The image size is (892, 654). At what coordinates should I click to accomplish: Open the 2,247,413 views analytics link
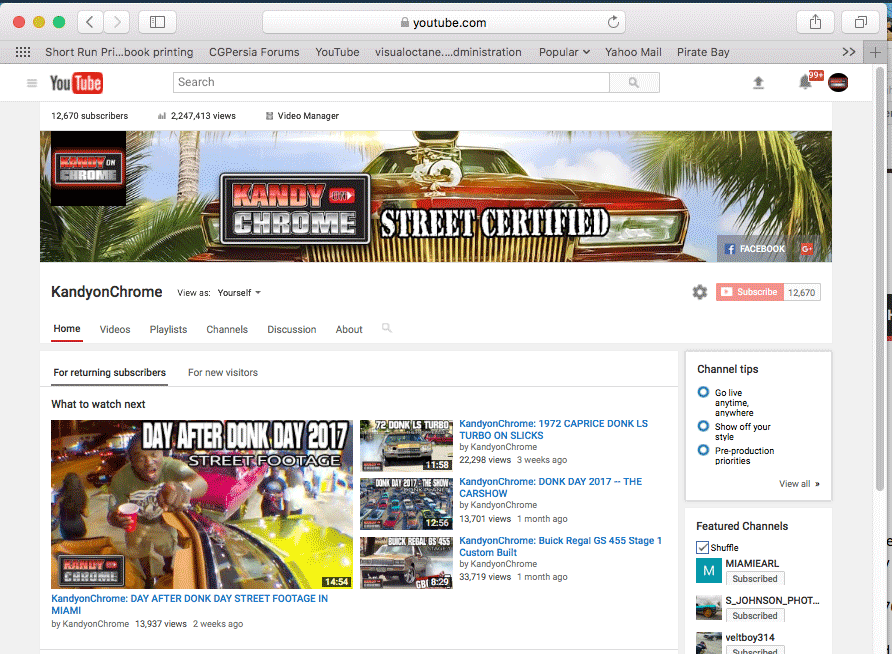pos(197,116)
